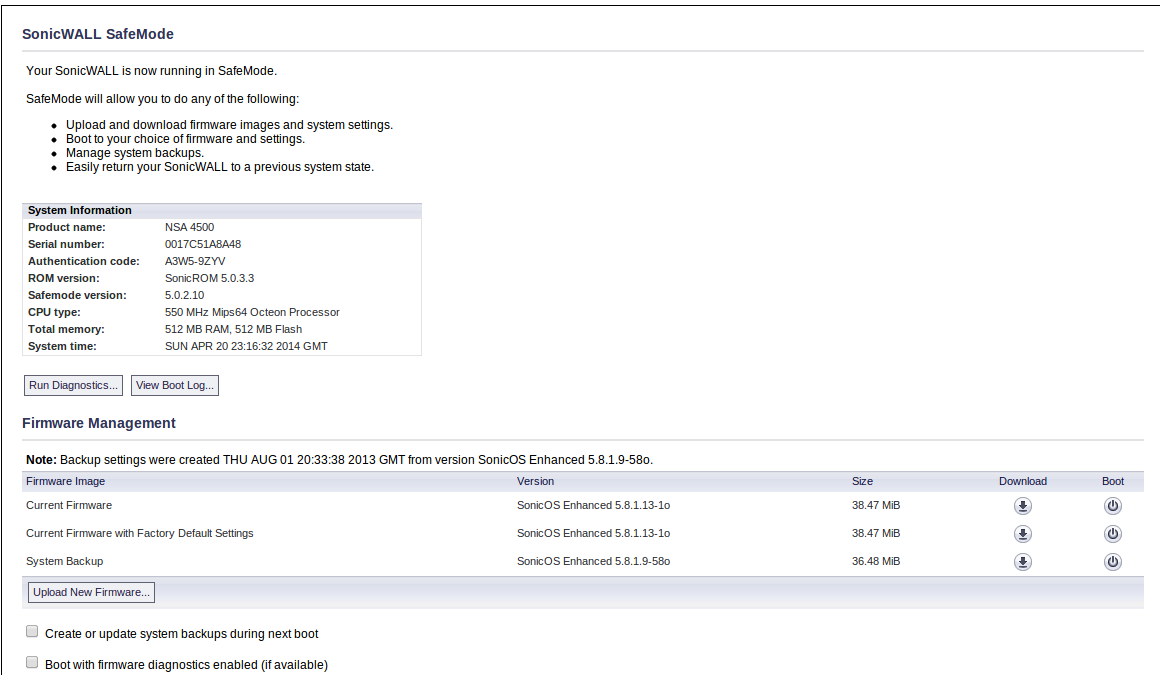The image size is (1160, 675).
Task: Click System Backup version 5.8.1.9-58o
Action: pos(593,562)
